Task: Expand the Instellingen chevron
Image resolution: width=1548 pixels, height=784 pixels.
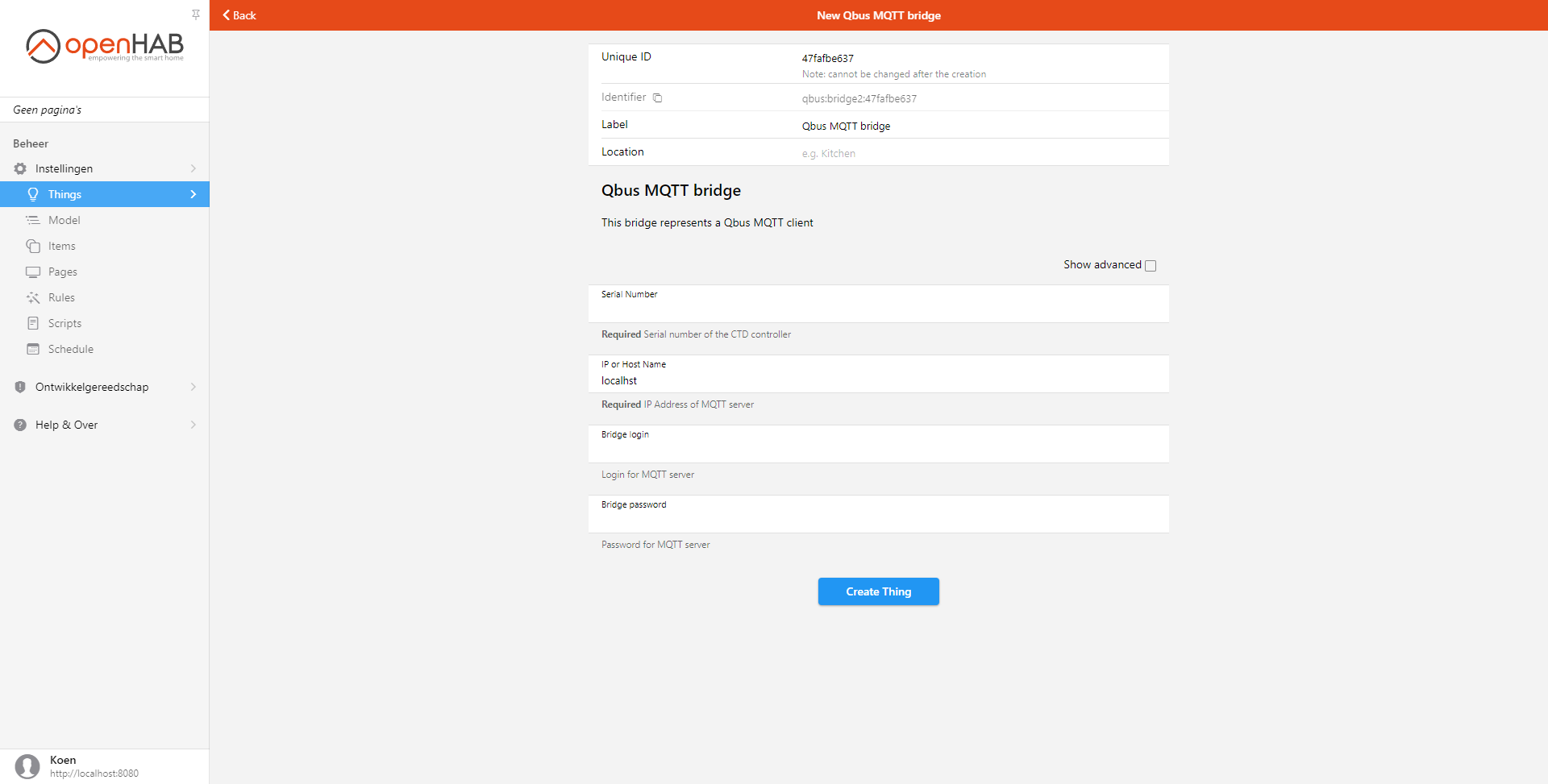Action: tap(193, 168)
